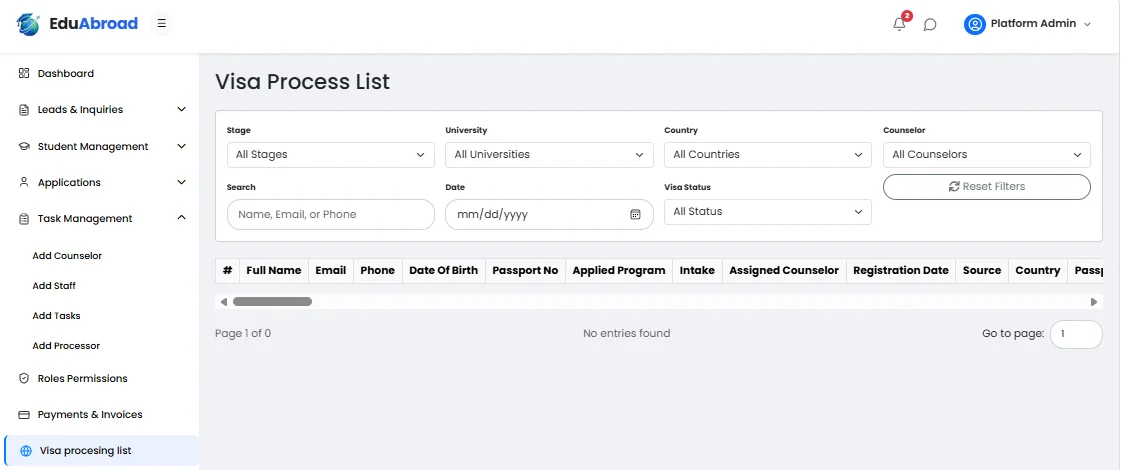Image resolution: width=1122 pixels, height=470 pixels.
Task: Focus the mm/dd/yyyy date field
Action: point(550,215)
